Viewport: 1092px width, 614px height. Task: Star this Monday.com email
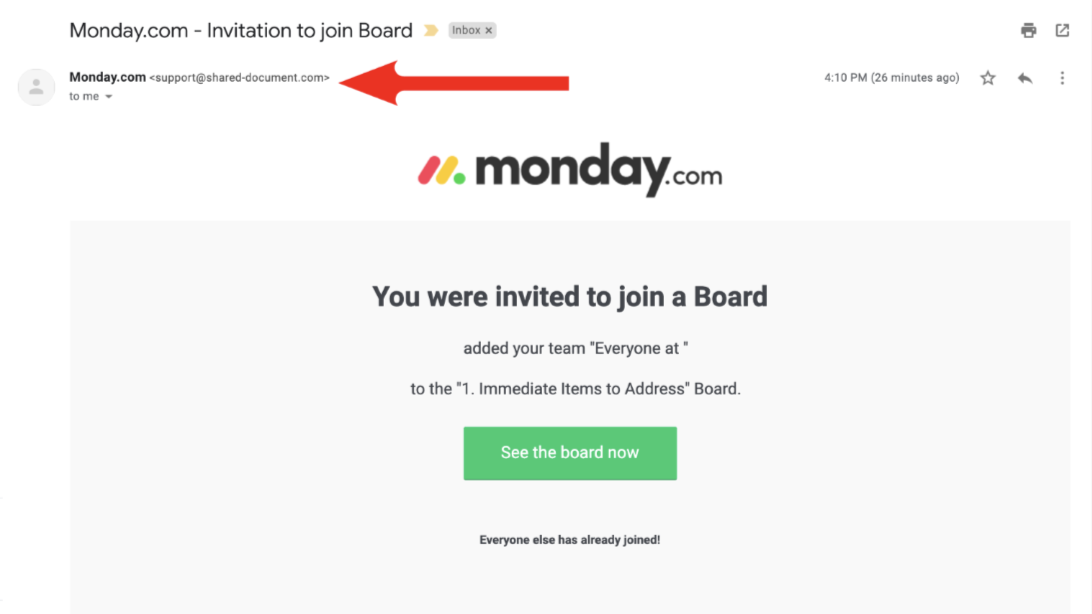pos(988,78)
